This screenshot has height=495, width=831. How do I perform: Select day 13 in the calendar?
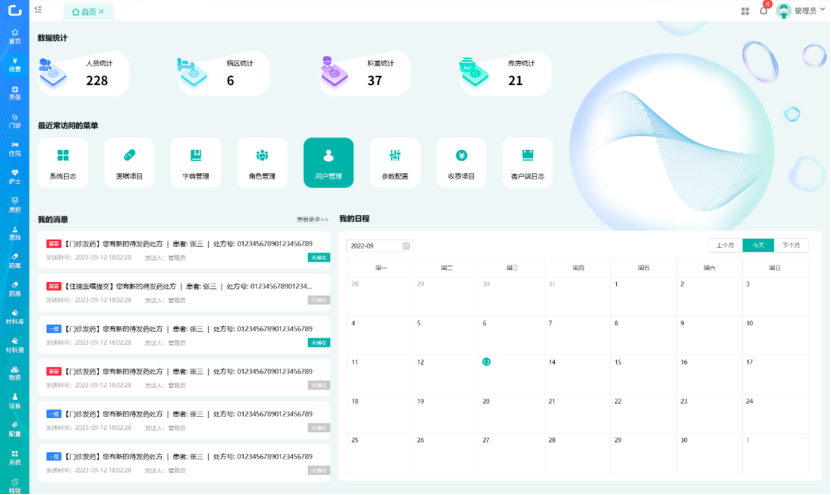486,362
